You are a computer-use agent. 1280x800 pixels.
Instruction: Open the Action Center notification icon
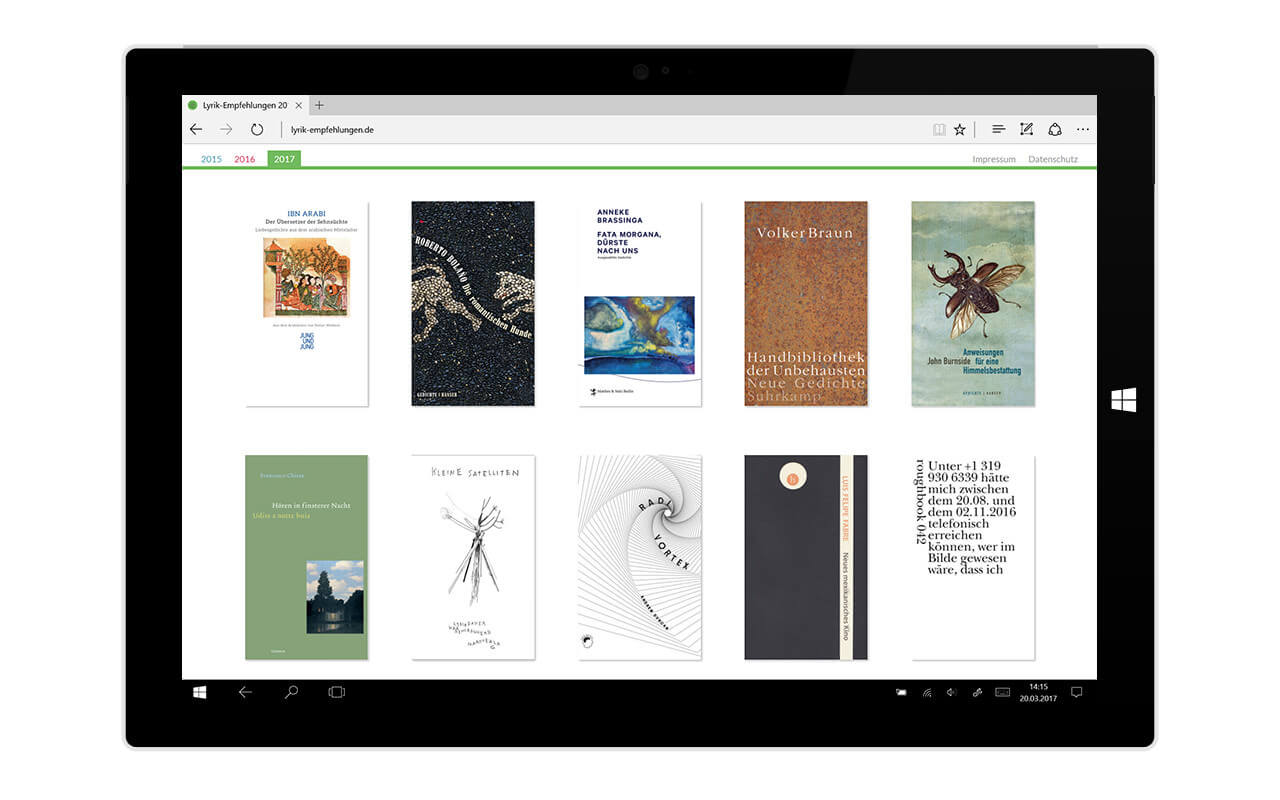1077,692
